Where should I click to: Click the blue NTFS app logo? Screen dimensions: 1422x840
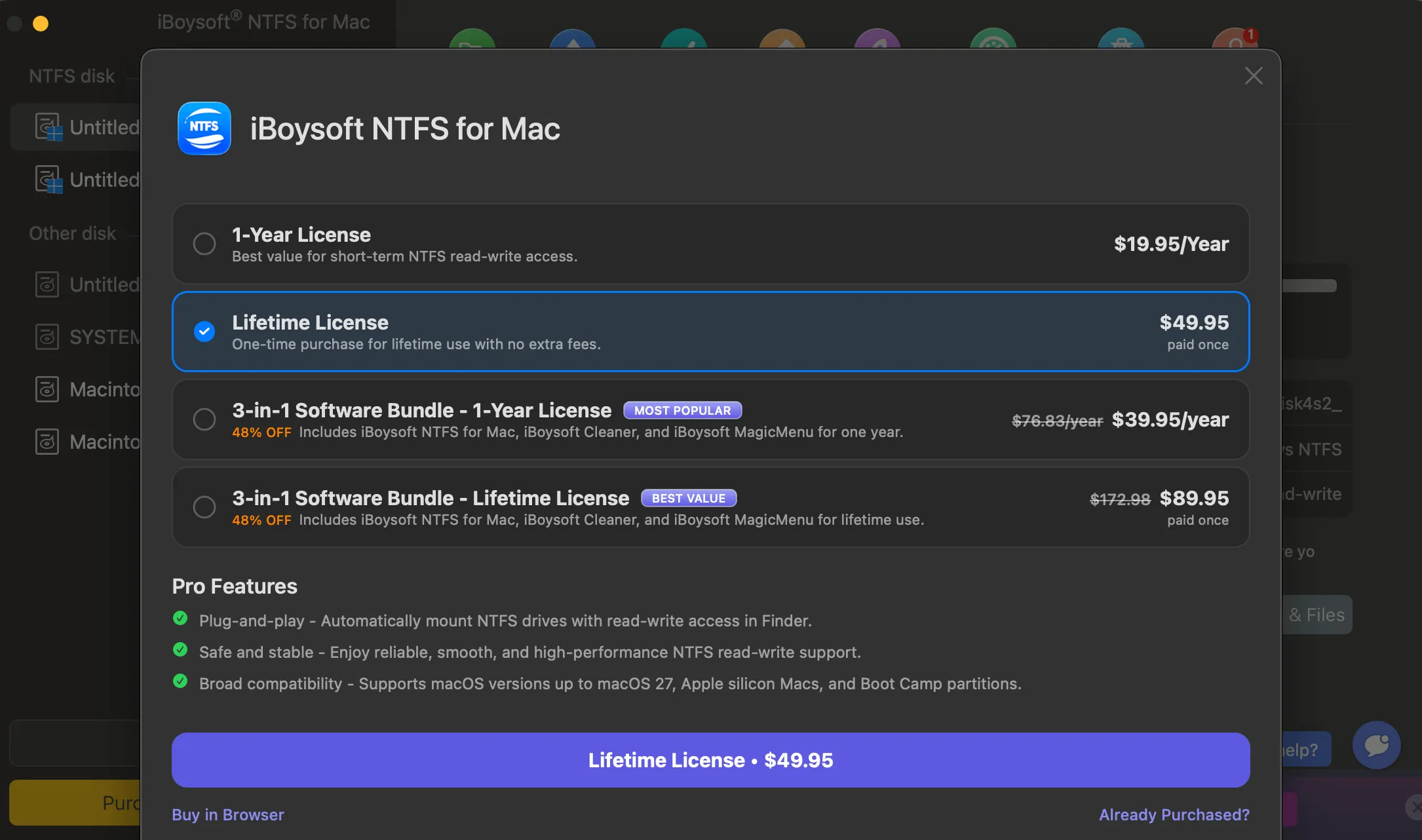pyautogui.click(x=204, y=128)
